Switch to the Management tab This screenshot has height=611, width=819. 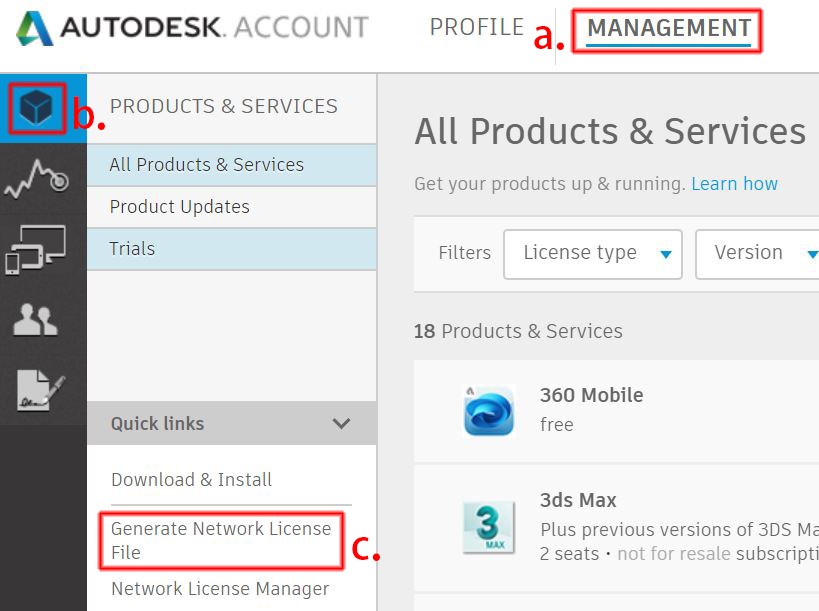[x=668, y=29]
